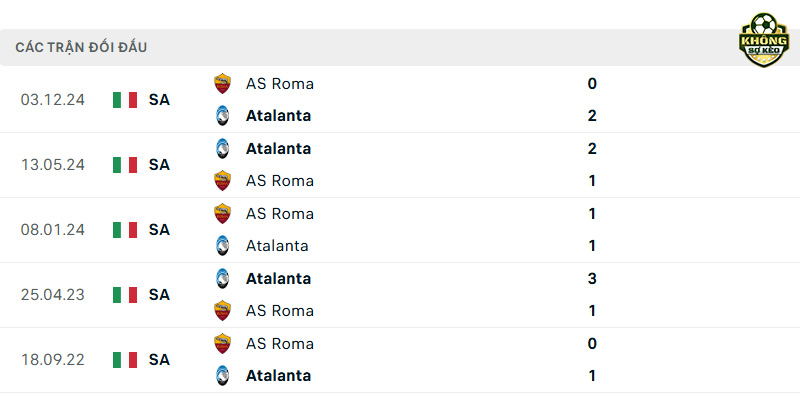Open AS Roma name in 18.09.22 match
The height and width of the screenshot is (400, 800).
point(280,343)
